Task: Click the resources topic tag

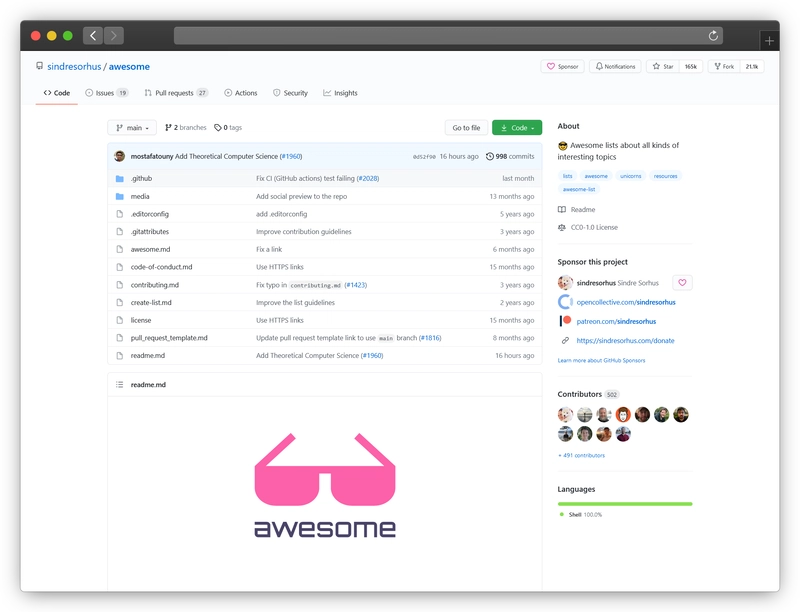Action: coord(665,176)
